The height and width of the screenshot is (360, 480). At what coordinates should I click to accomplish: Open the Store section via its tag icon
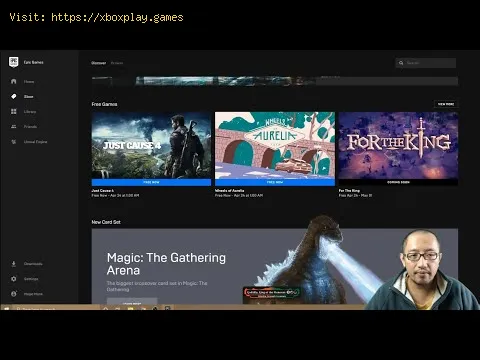click(14, 96)
